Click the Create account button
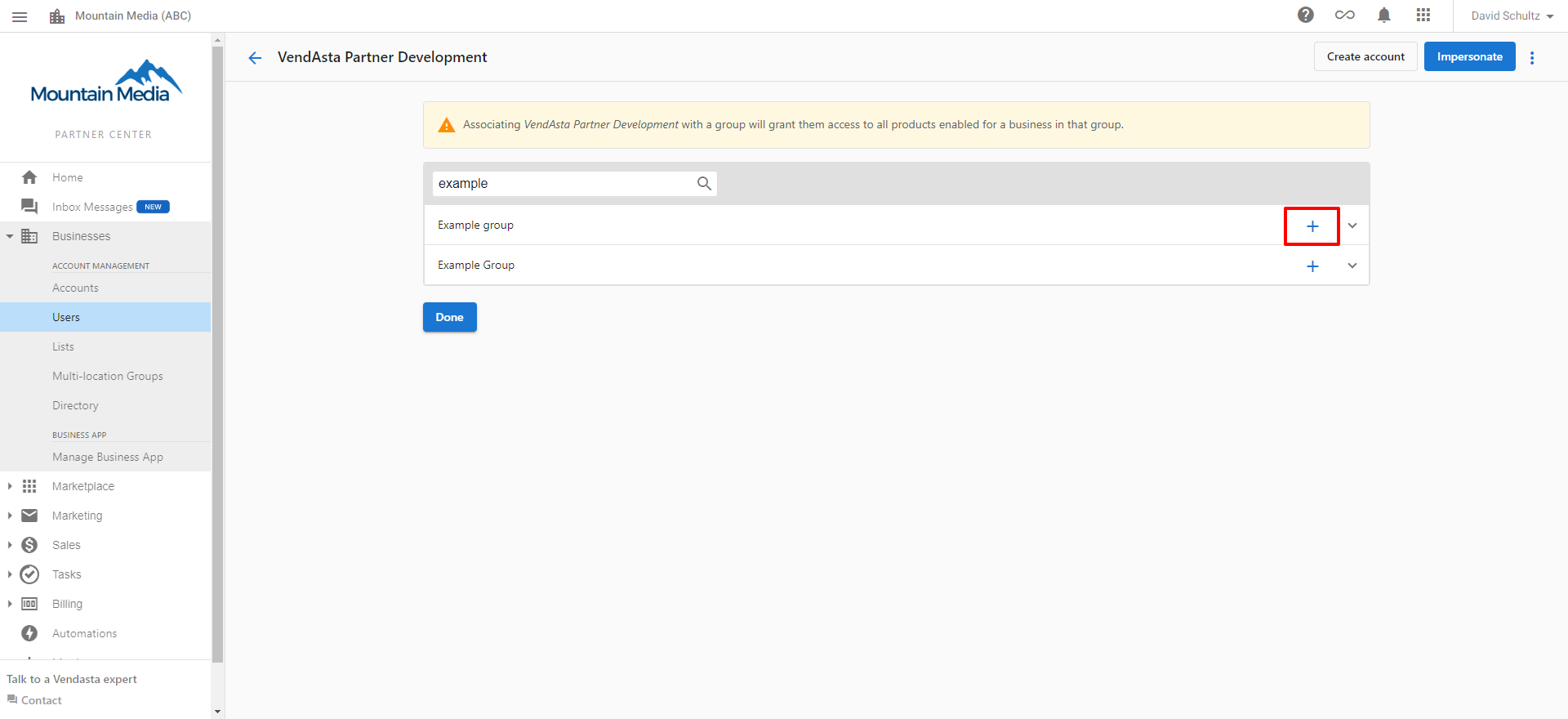 click(x=1365, y=56)
